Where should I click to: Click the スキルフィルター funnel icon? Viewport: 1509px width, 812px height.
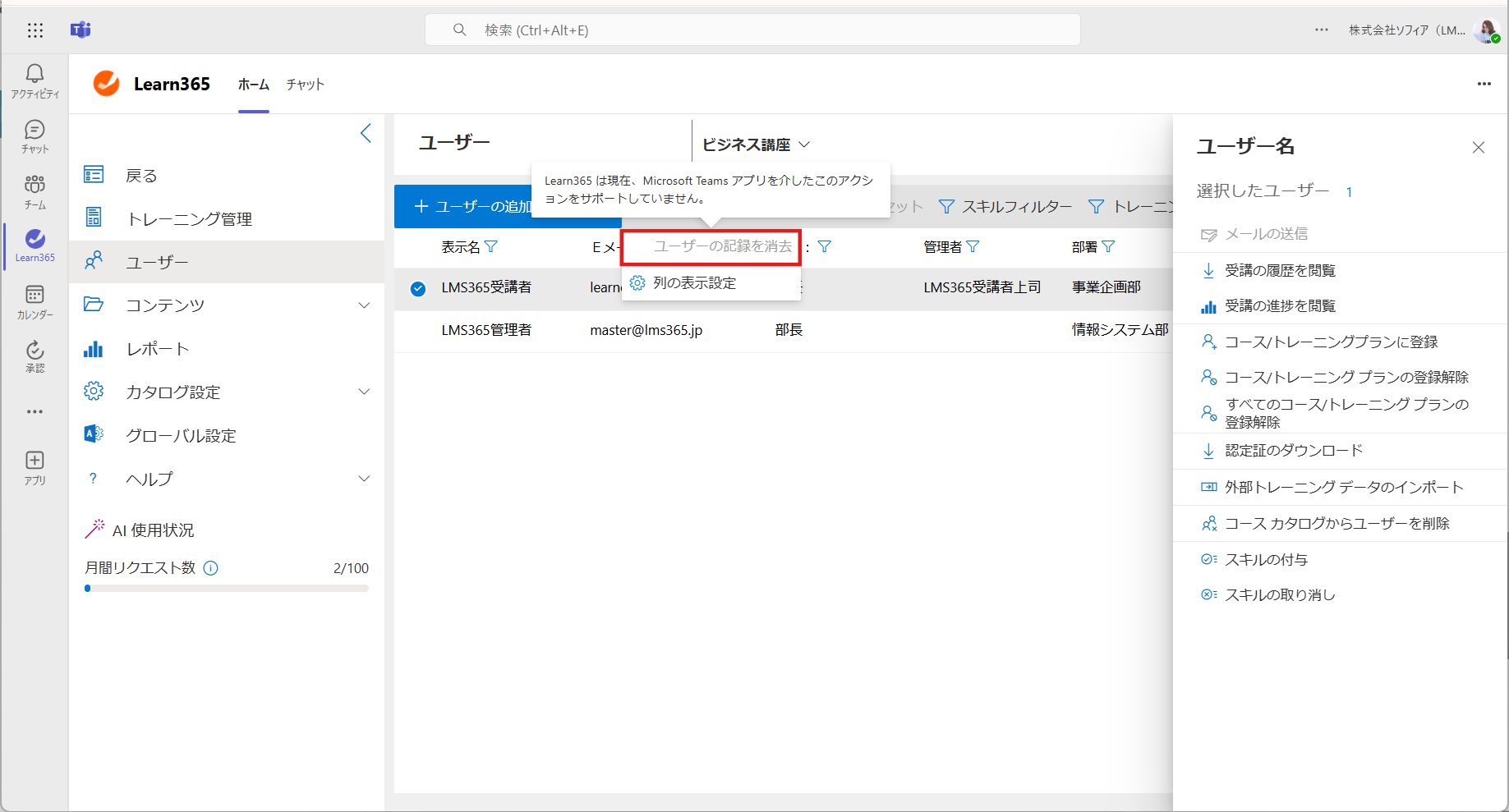[x=946, y=207]
